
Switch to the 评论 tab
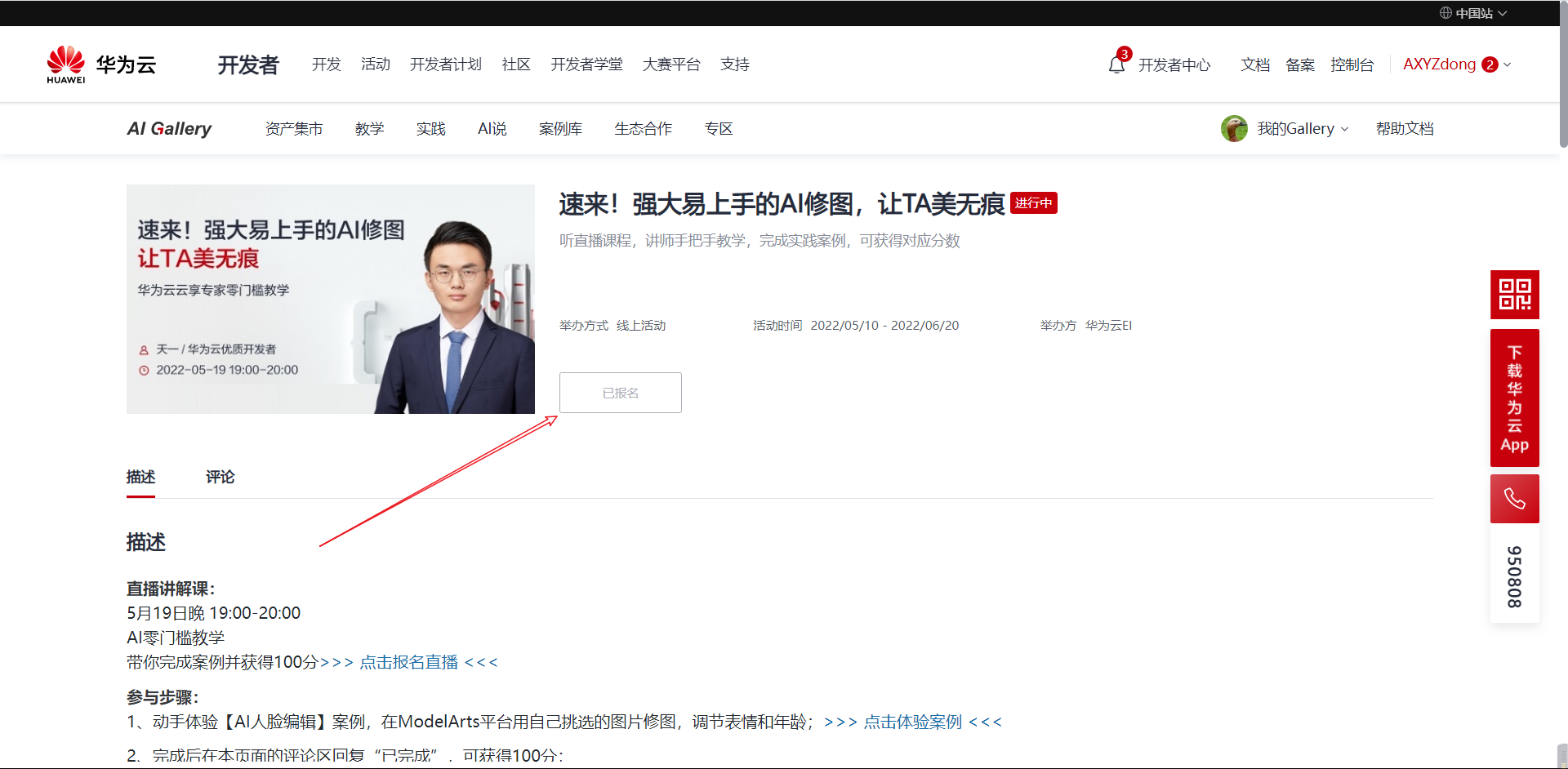click(220, 477)
